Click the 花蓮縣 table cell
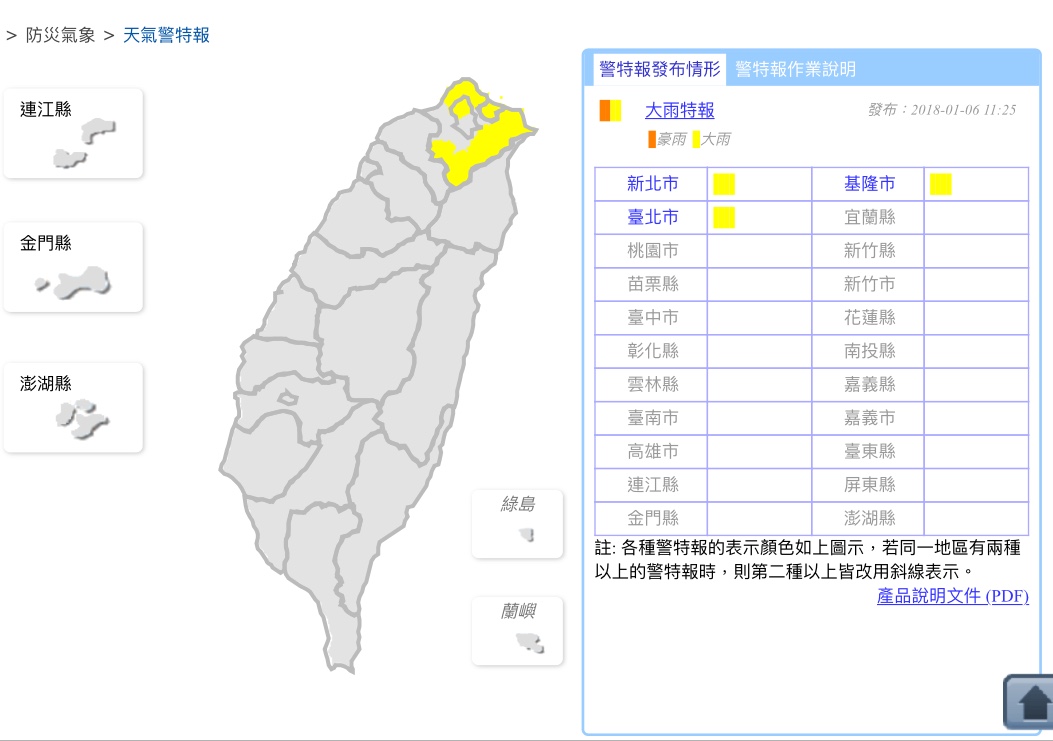This screenshot has width=1053, height=741. (x=869, y=318)
